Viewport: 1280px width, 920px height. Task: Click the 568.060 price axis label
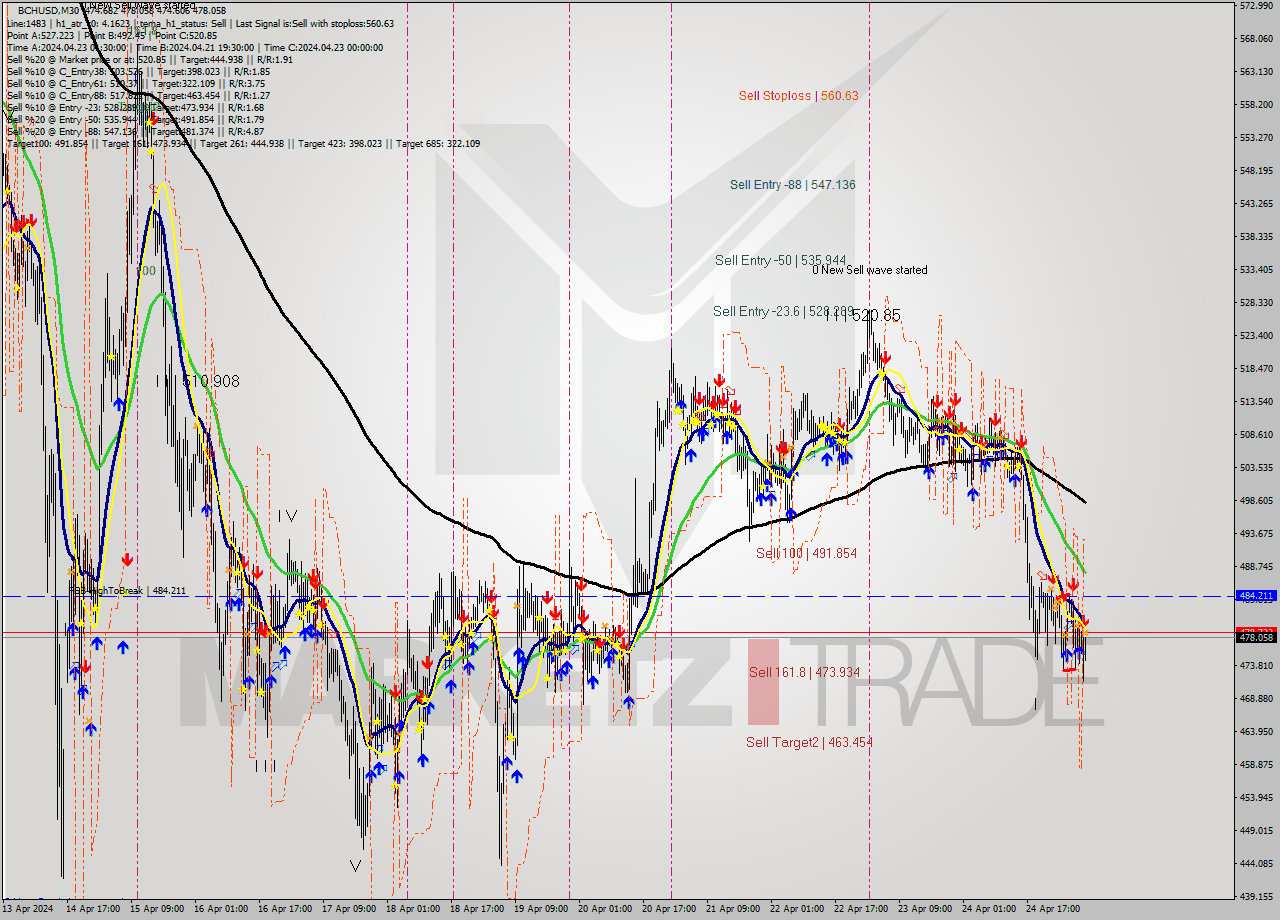point(1255,39)
